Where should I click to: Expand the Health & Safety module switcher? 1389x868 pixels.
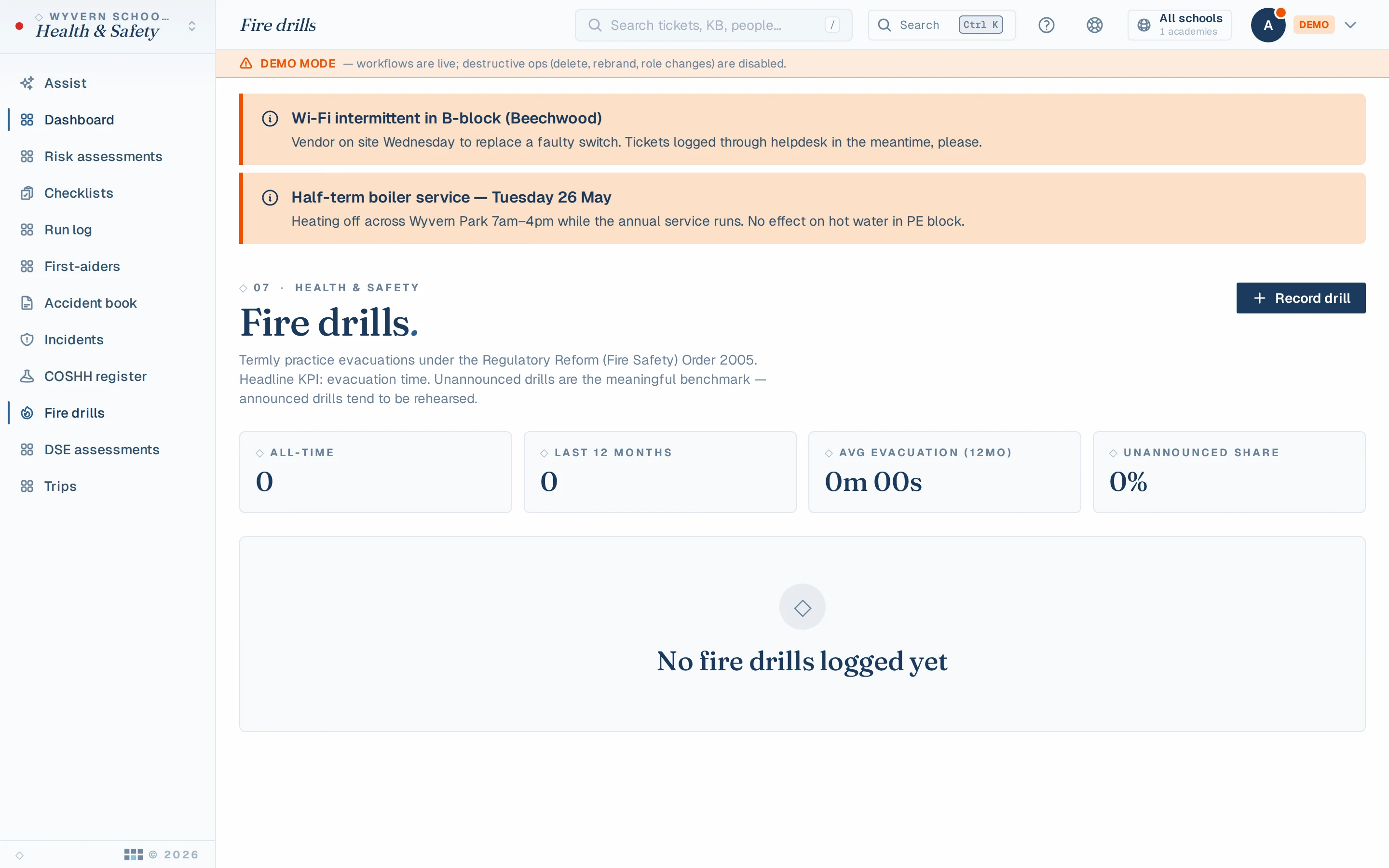[192, 27]
